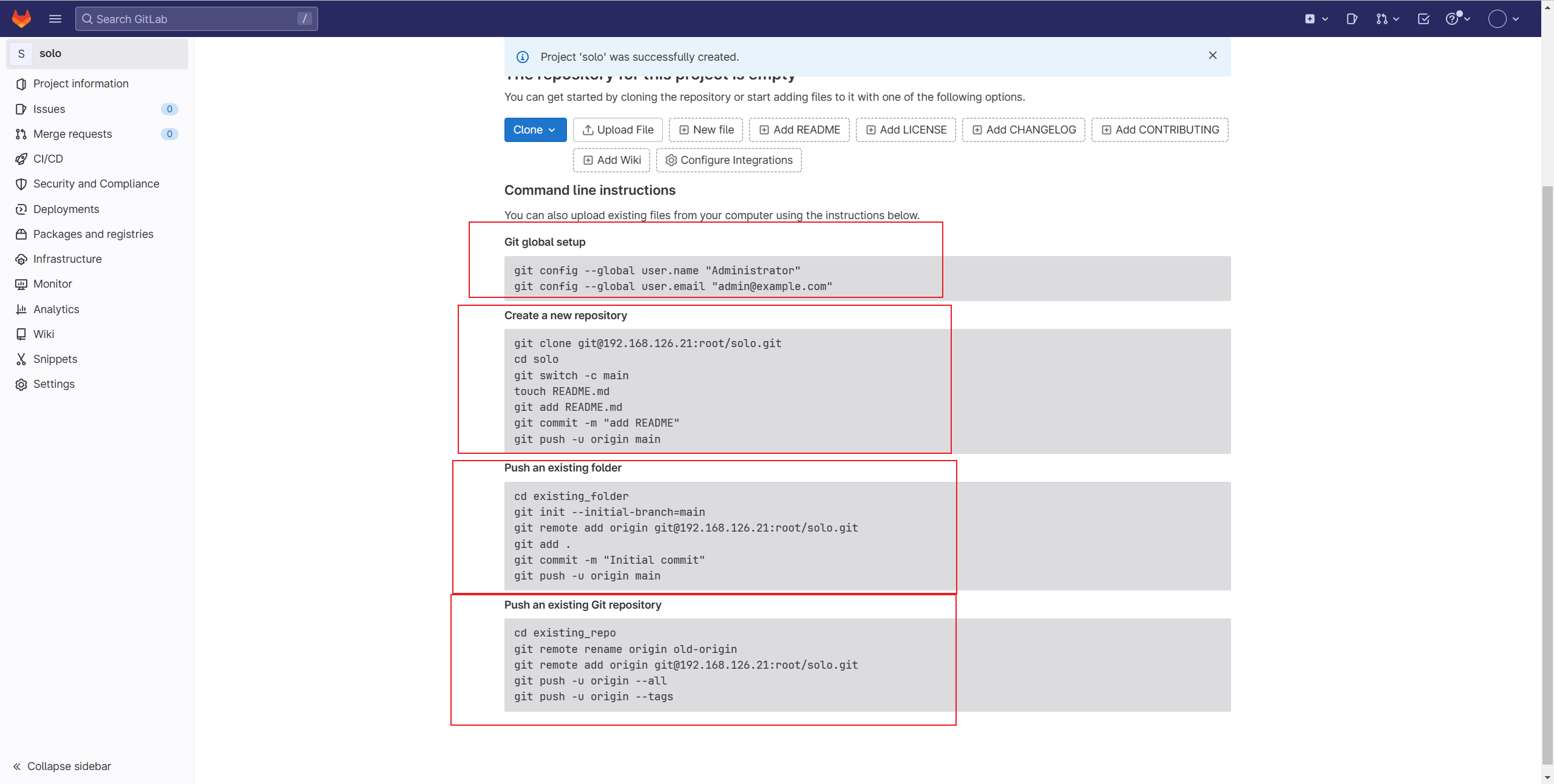Click the Upload File button
This screenshot has width=1554, height=784.
[617, 129]
